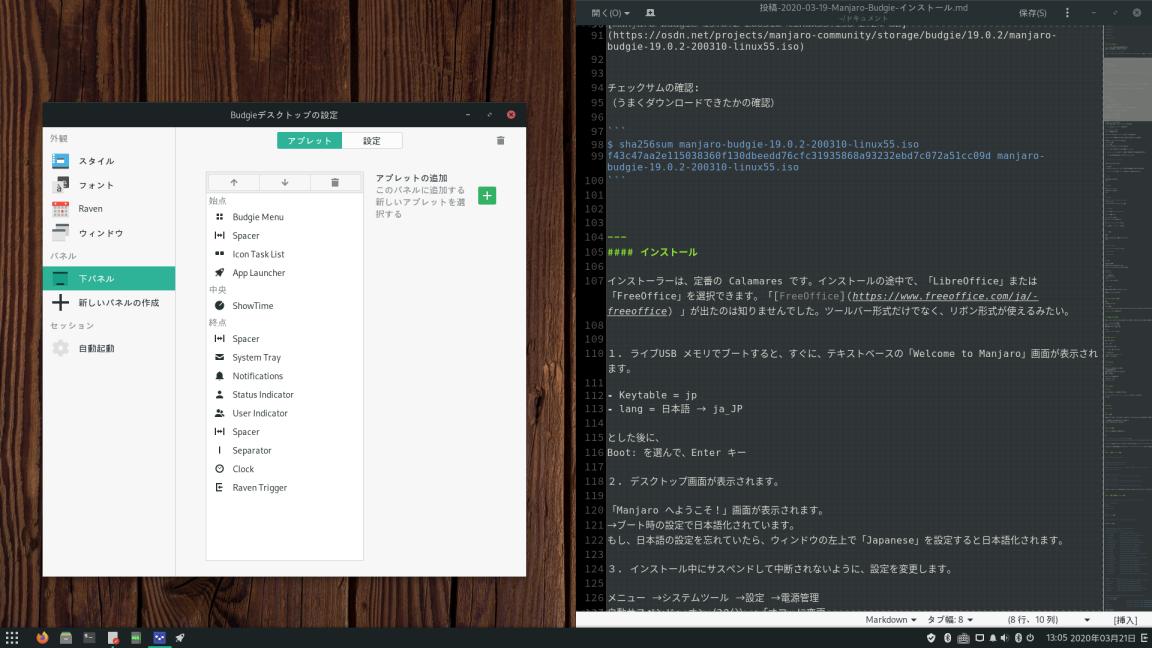
Task: Open フォント in the settings sidebar
Action: 109,185
